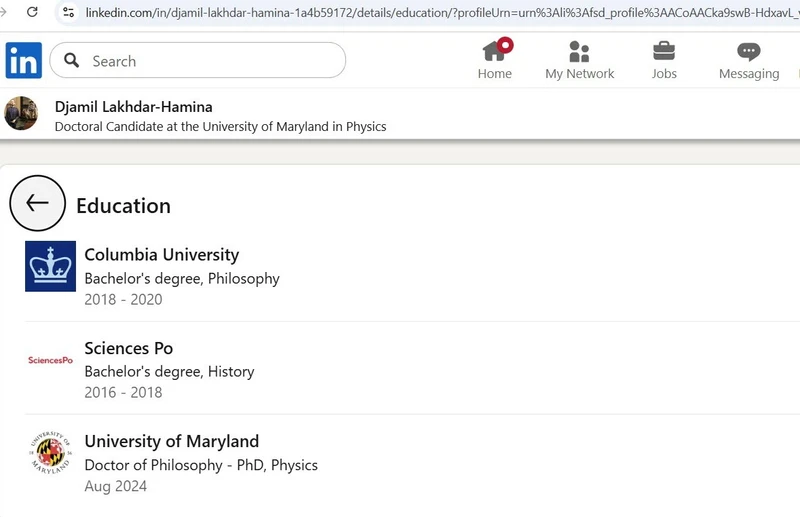800x517 pixels.
Task: Go to Home in navigation bar
Action: (494, 60)
